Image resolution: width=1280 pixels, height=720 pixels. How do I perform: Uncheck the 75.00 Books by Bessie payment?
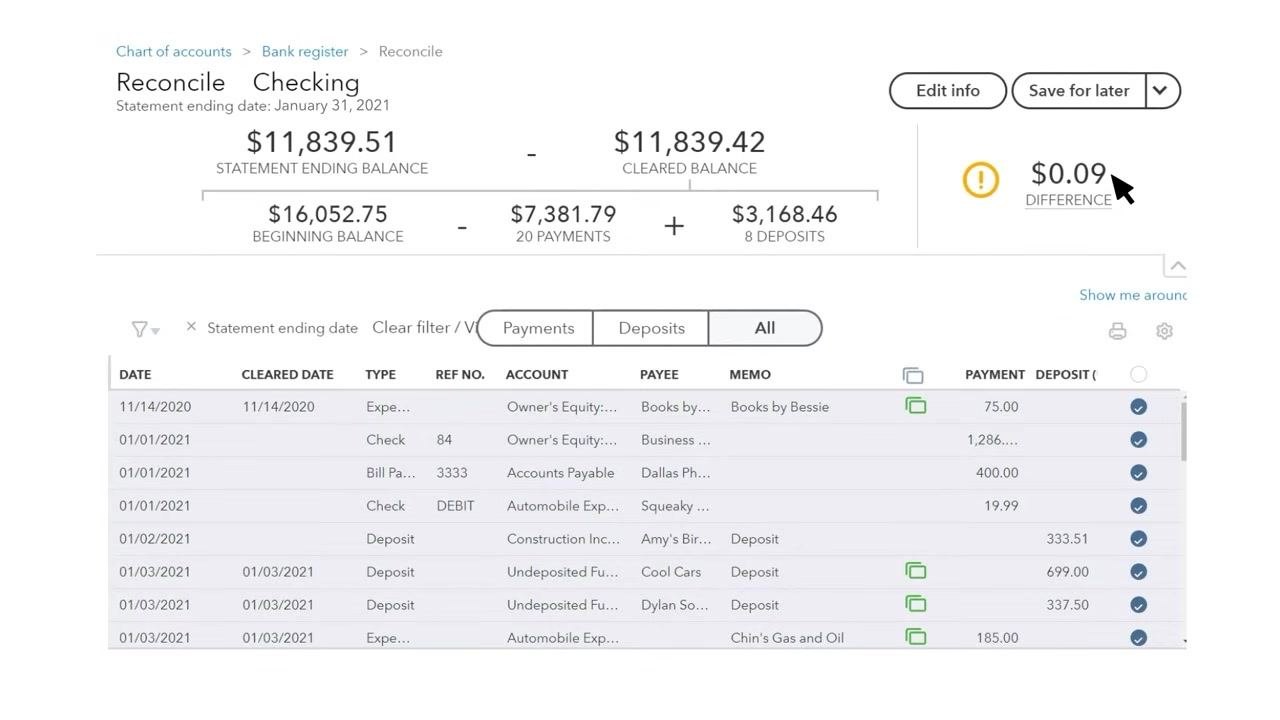[x=1138, y=407]
